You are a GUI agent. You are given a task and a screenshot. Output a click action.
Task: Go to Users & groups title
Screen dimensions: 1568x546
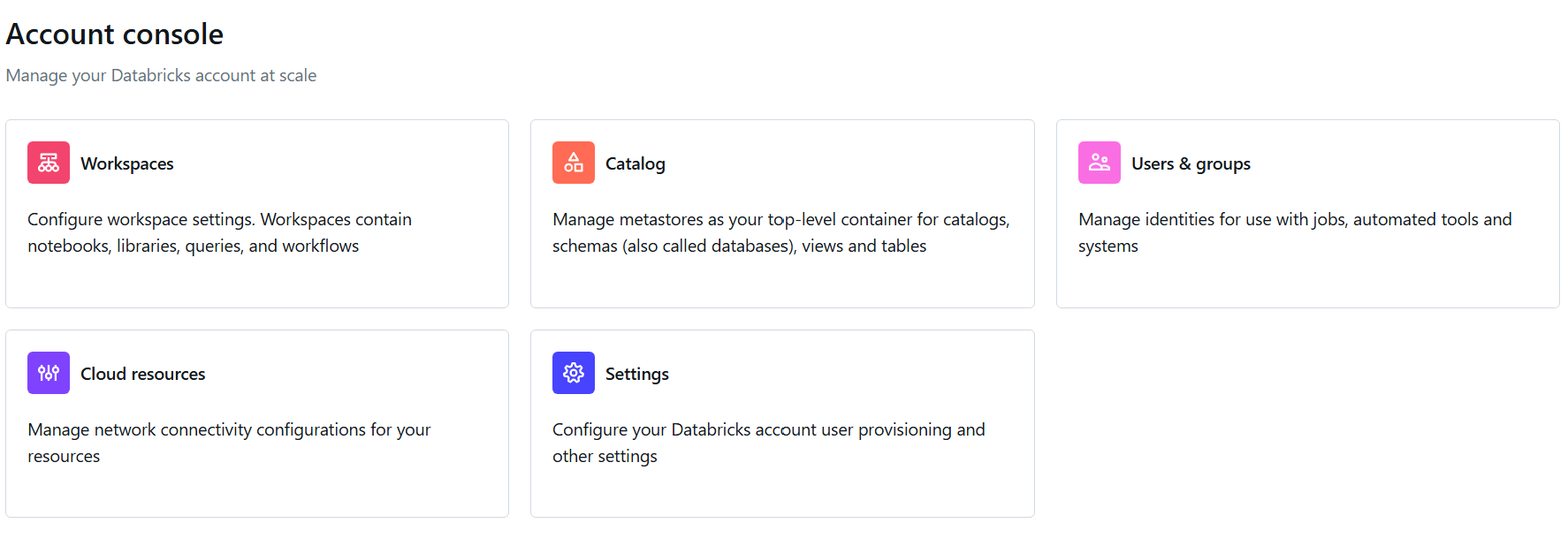coord(1190,163)
